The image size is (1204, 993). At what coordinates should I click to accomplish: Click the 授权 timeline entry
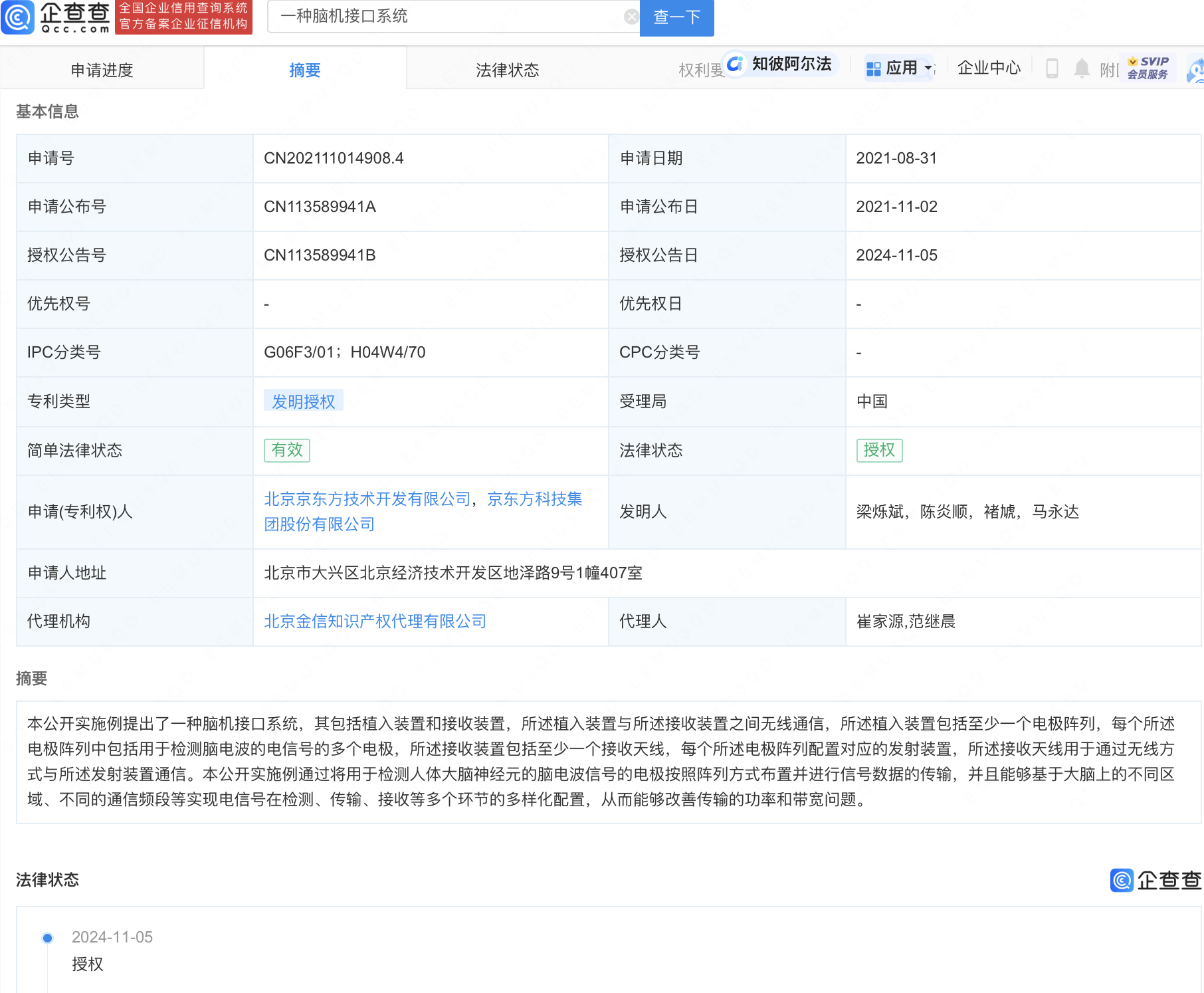tap(88, 964)
